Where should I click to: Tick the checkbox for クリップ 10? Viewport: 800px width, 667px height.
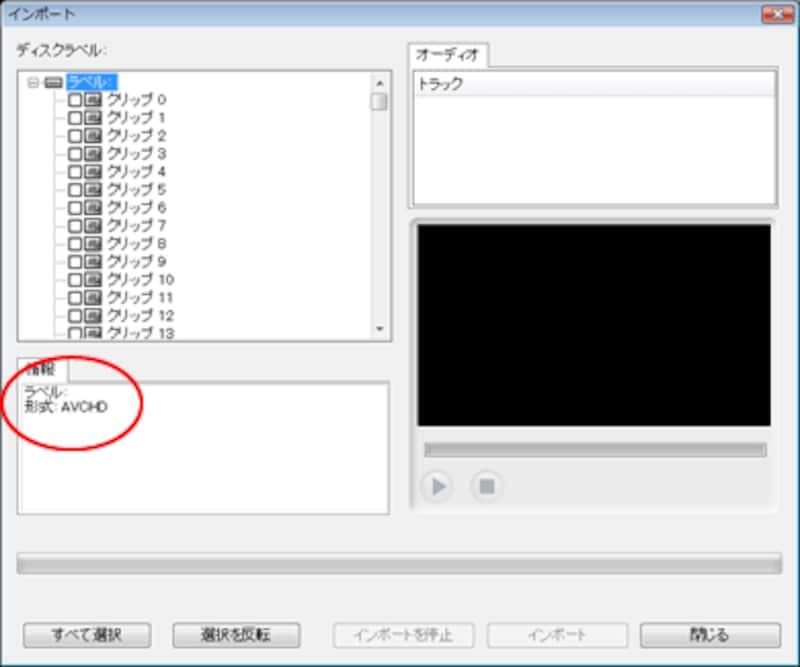tap(75, 280)
